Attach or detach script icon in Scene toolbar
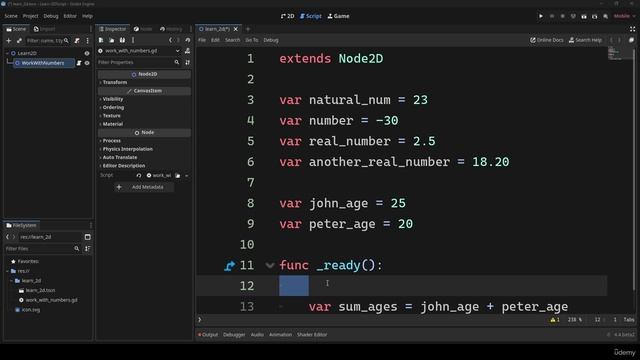This screenshot has width=640, height=360. click(x=77, y=41)
